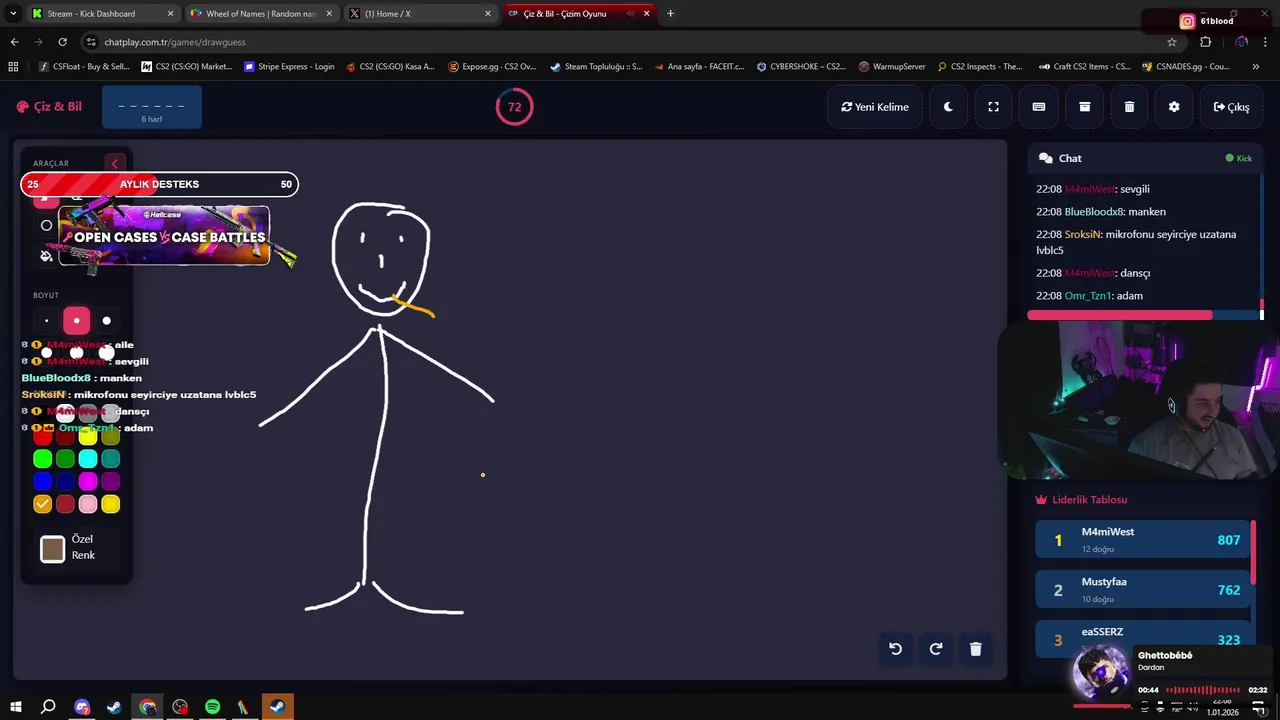Close the Stream - Kick Dashboard tab

point(170,14)
